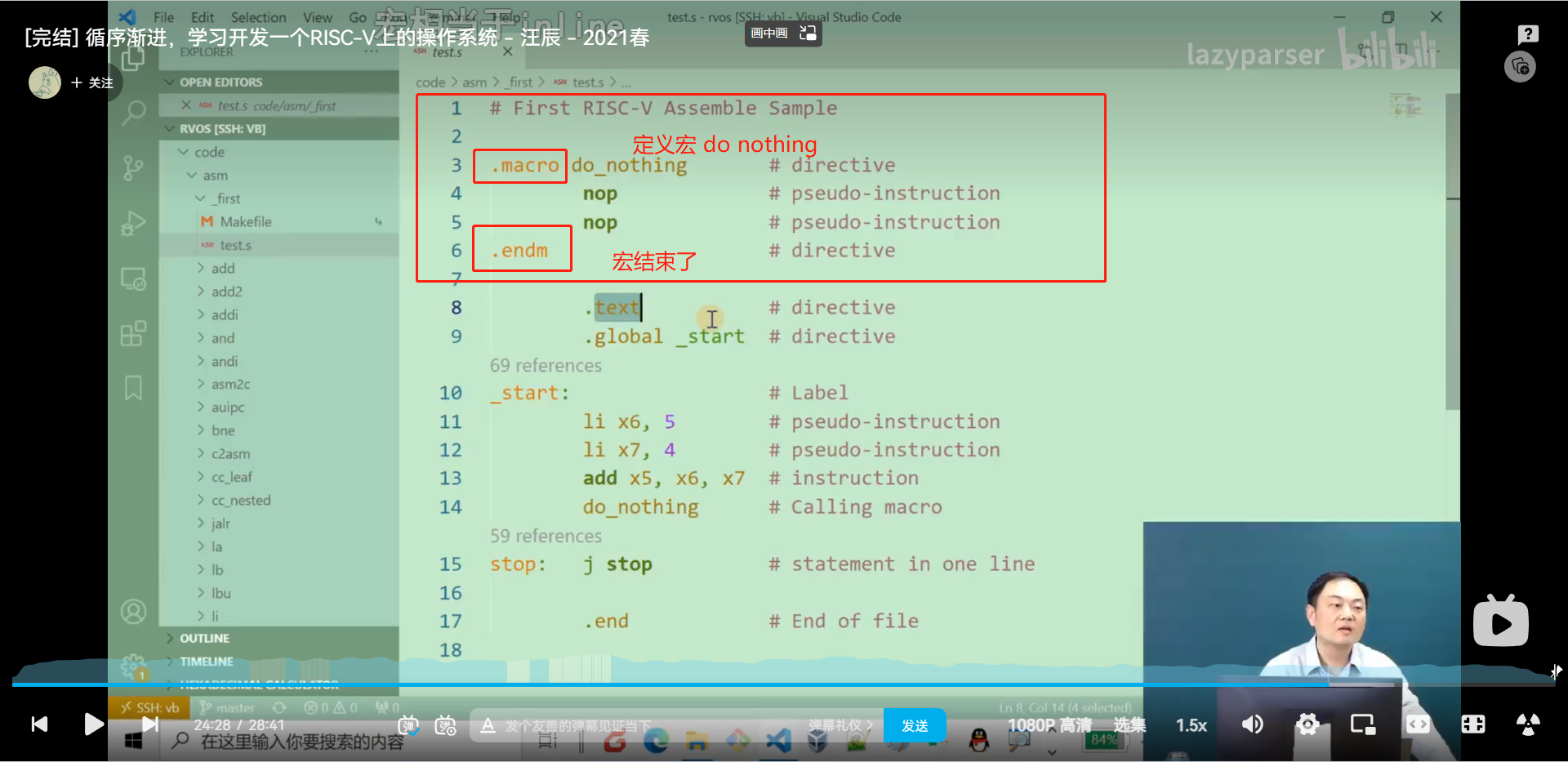Open the Accounts icon in activity bar
1568x762 pixels.
133,611
